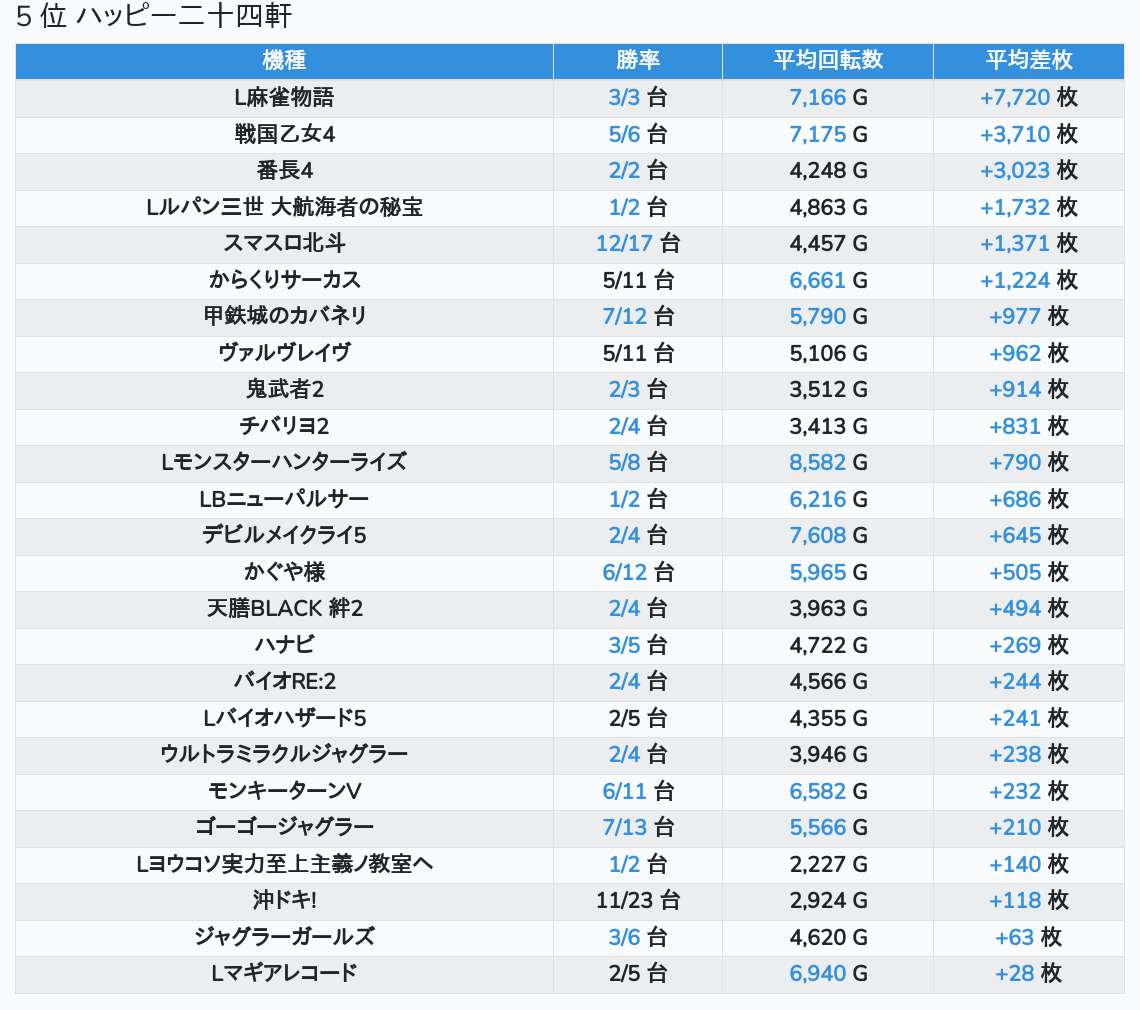Click the +28 枚 average difference value
The image size is (1140, 1010).
pyautogui.click(x=1029, y=974)
